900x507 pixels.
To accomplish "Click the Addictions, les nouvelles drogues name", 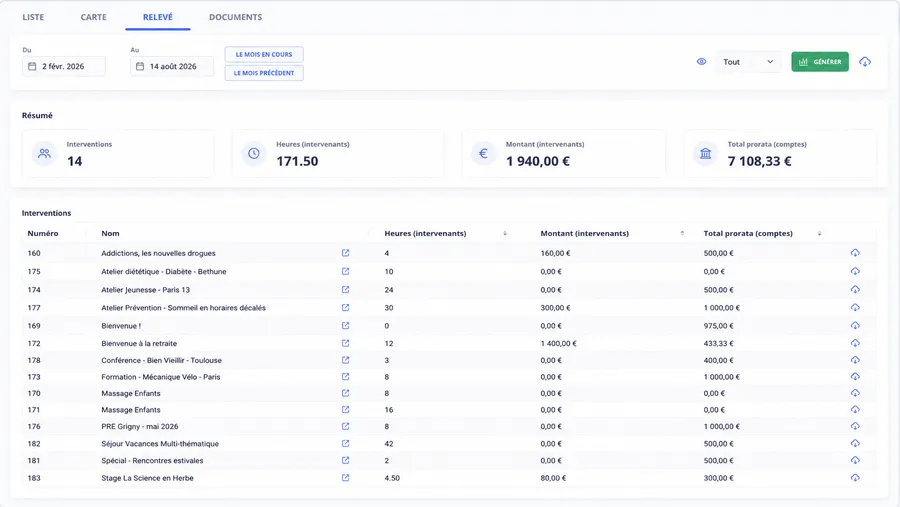I will (x=158, y=253).
